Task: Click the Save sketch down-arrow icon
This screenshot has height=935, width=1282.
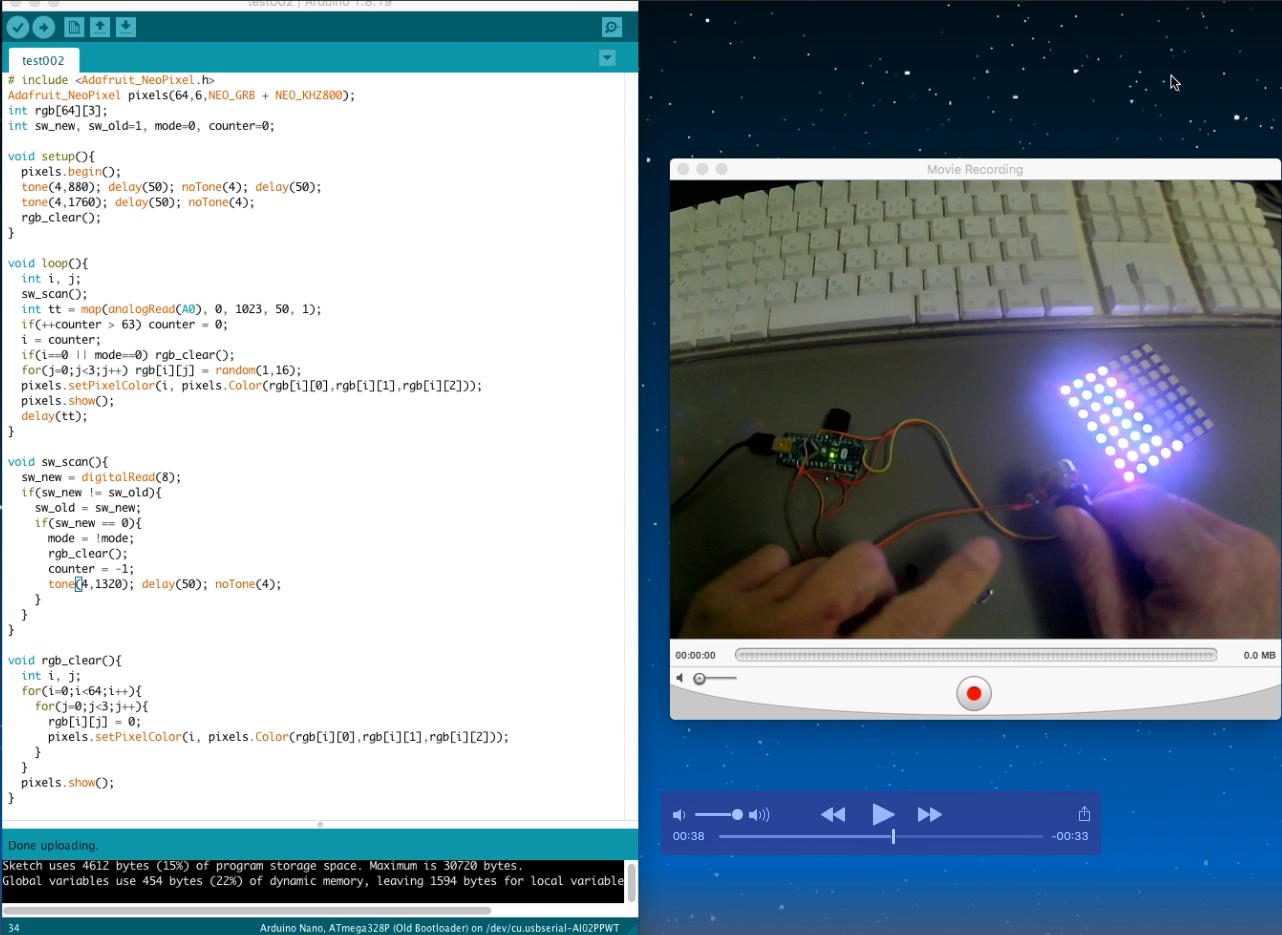Action: point(126,28)
